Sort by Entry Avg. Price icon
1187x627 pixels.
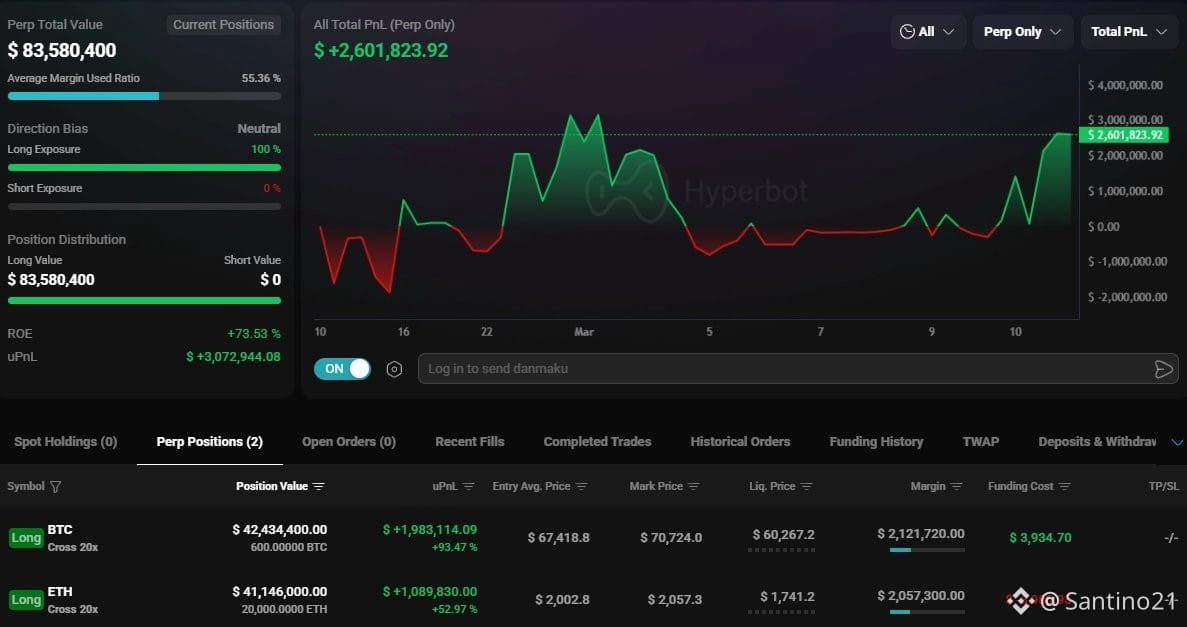tap(581, 486)
